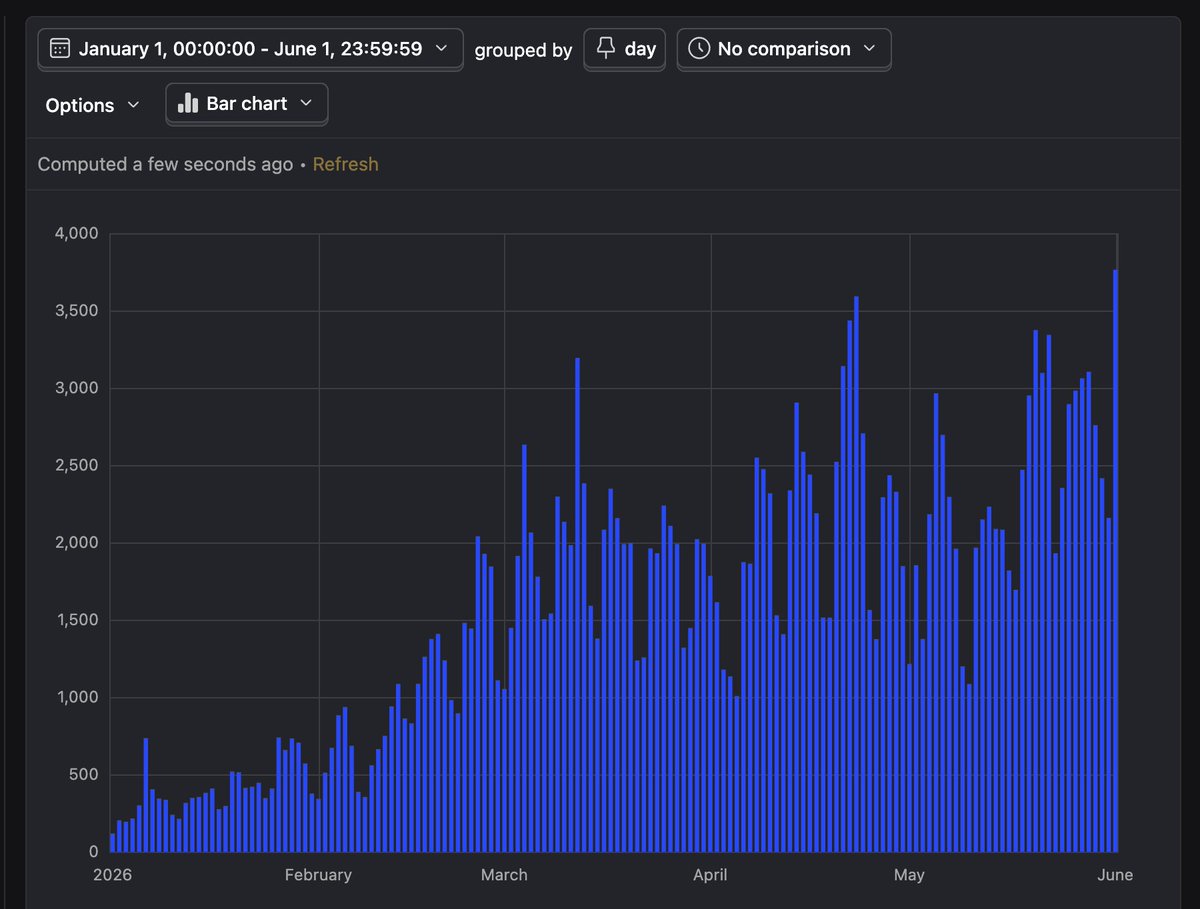Click the 2,500 y-axis label
The height and width of the screenshot is (909, 1200).
tap(76, 466)
